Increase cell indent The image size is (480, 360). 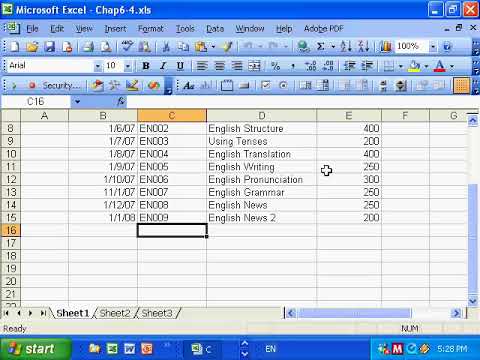pos(367,66)
